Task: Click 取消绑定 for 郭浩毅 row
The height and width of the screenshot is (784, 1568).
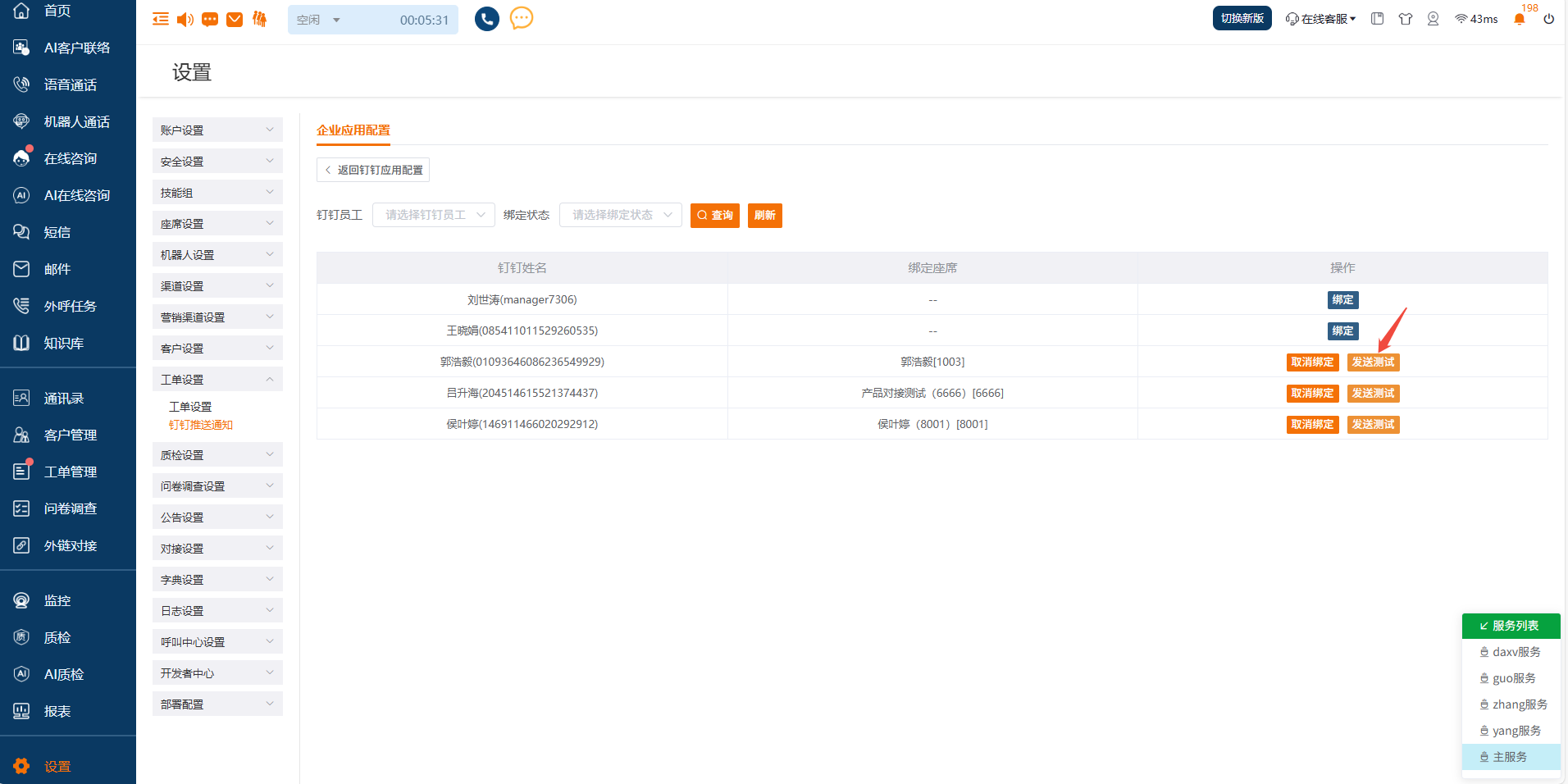Action: [x=1313, y=362]
